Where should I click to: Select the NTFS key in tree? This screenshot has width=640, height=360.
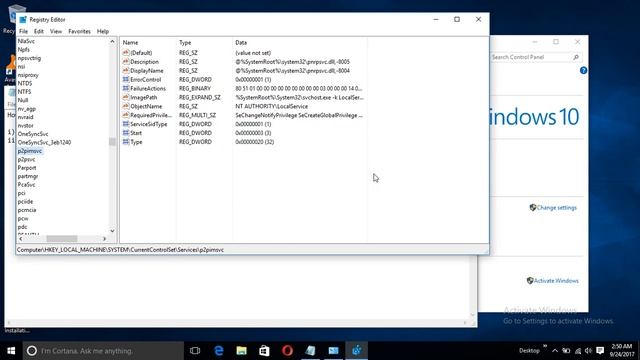(x=24, y=92)
